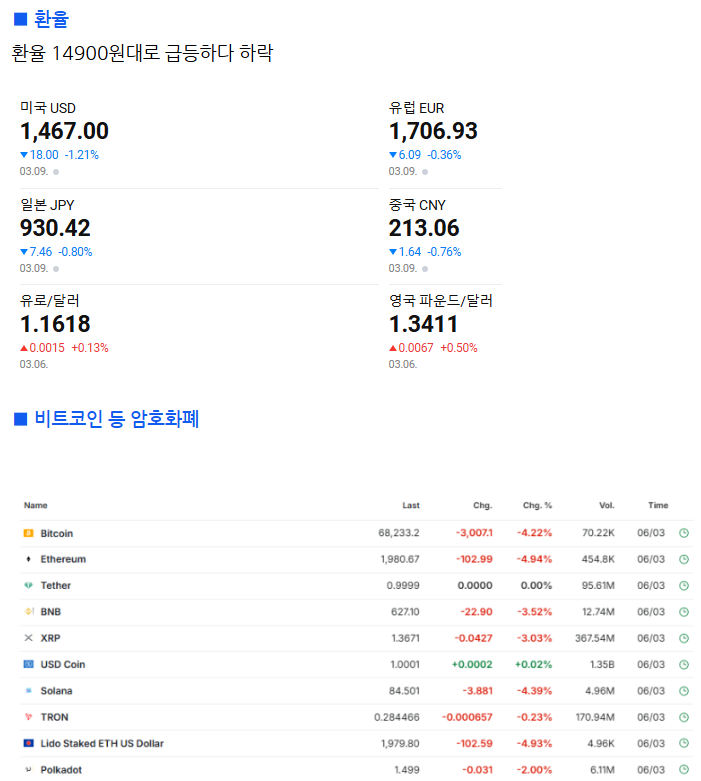This screenshot has height=781, width=701.
Task: Click the BNB coin icon
Action: [x=28, y=611]
